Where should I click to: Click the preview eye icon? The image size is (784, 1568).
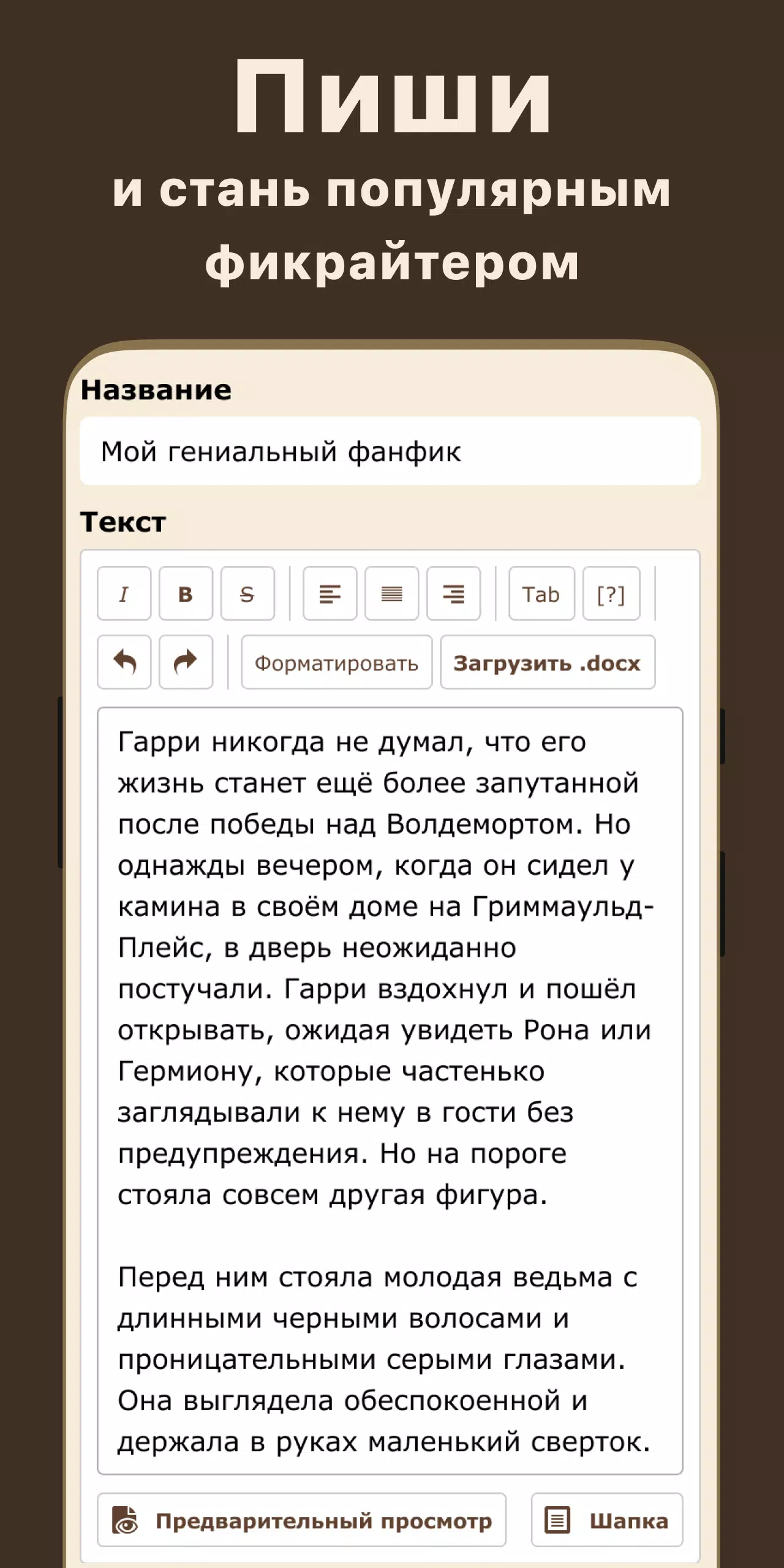click(x=126, y=1520)
